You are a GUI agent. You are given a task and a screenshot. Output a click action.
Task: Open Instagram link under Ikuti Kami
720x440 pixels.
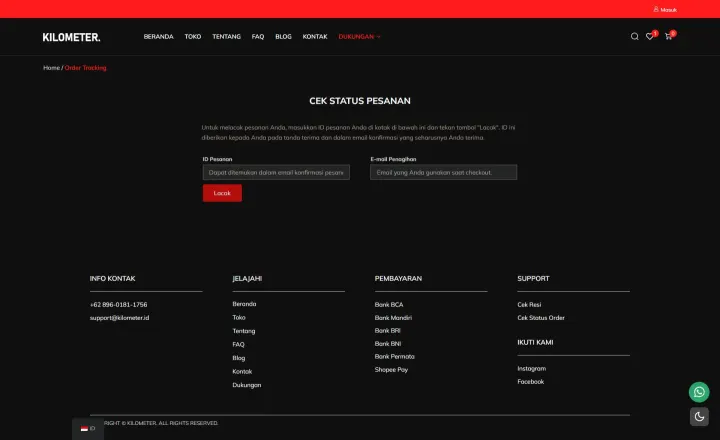pyautogui.click(x=532, y=369)
